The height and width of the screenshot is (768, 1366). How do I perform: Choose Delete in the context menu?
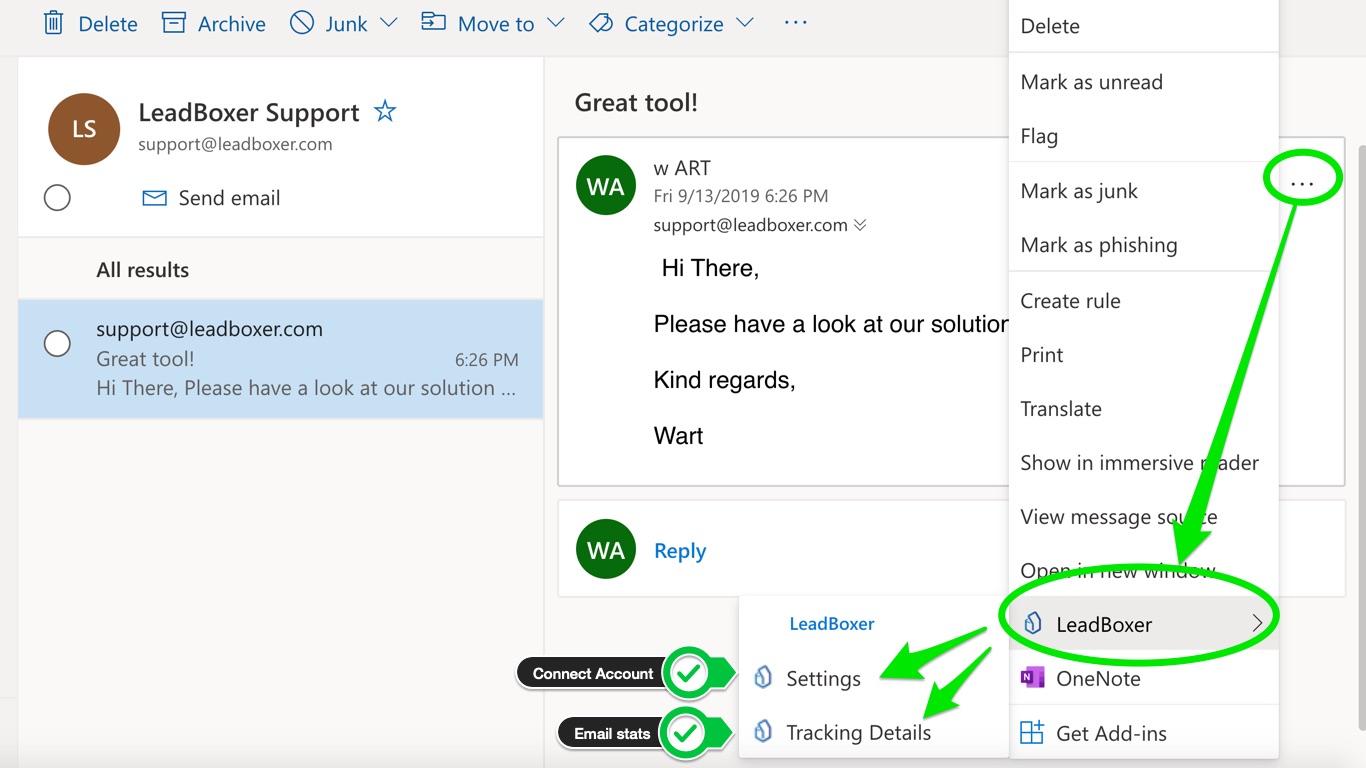[1144, 26]
